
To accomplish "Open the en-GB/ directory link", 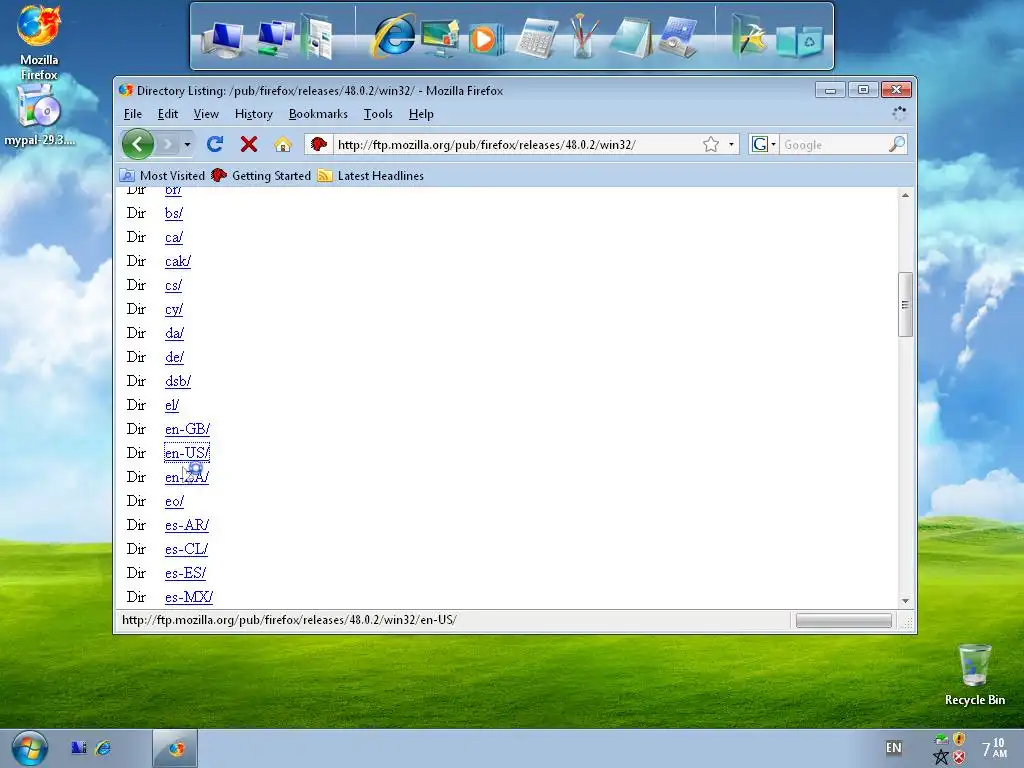I will click(x=187, y=429).
